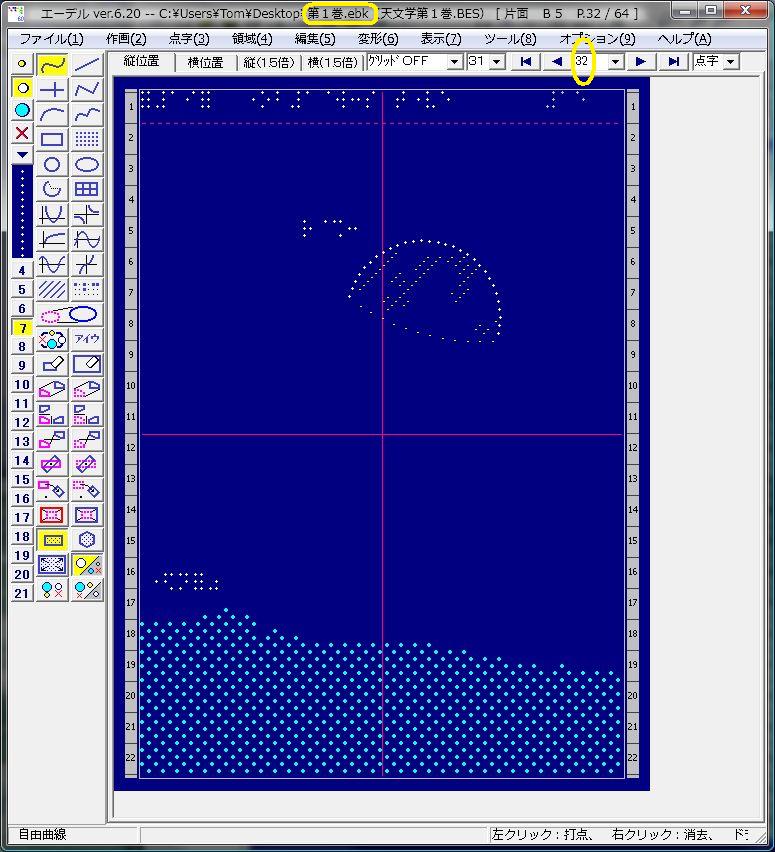The image size is (775, 852).
Task: Choose the diagonal hatching fill tool
Action: click(52, 290)
